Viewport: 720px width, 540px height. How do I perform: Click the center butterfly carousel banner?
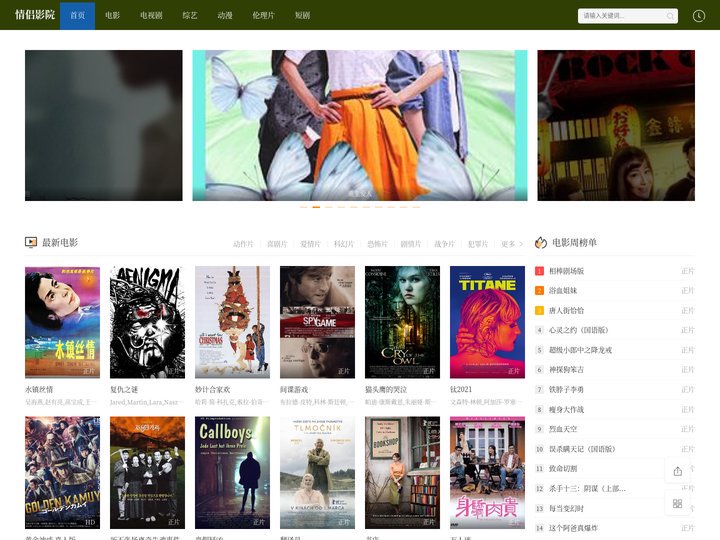point(360,125)
